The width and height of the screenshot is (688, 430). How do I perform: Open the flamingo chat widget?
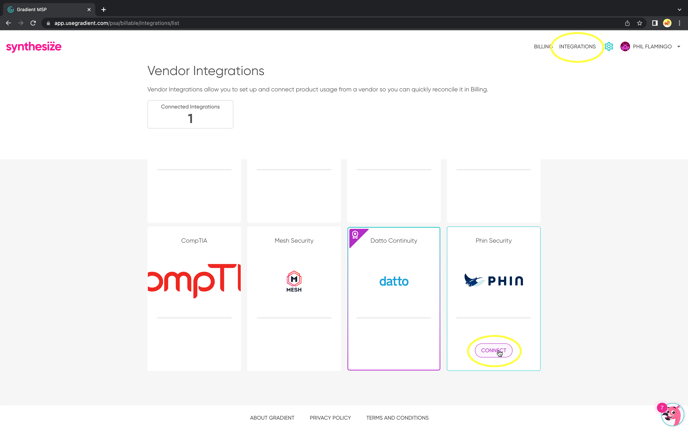click(671, 414)
